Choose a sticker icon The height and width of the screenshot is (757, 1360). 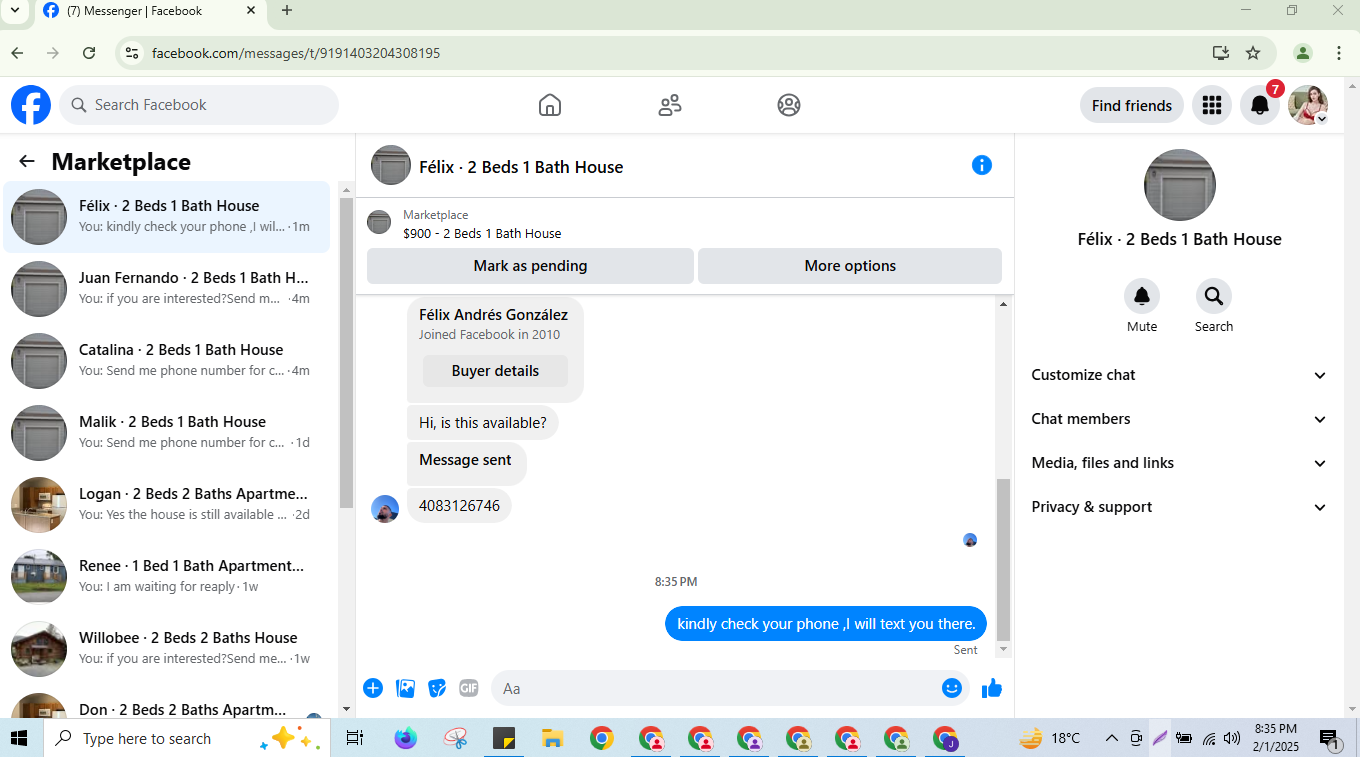(437, 688)
